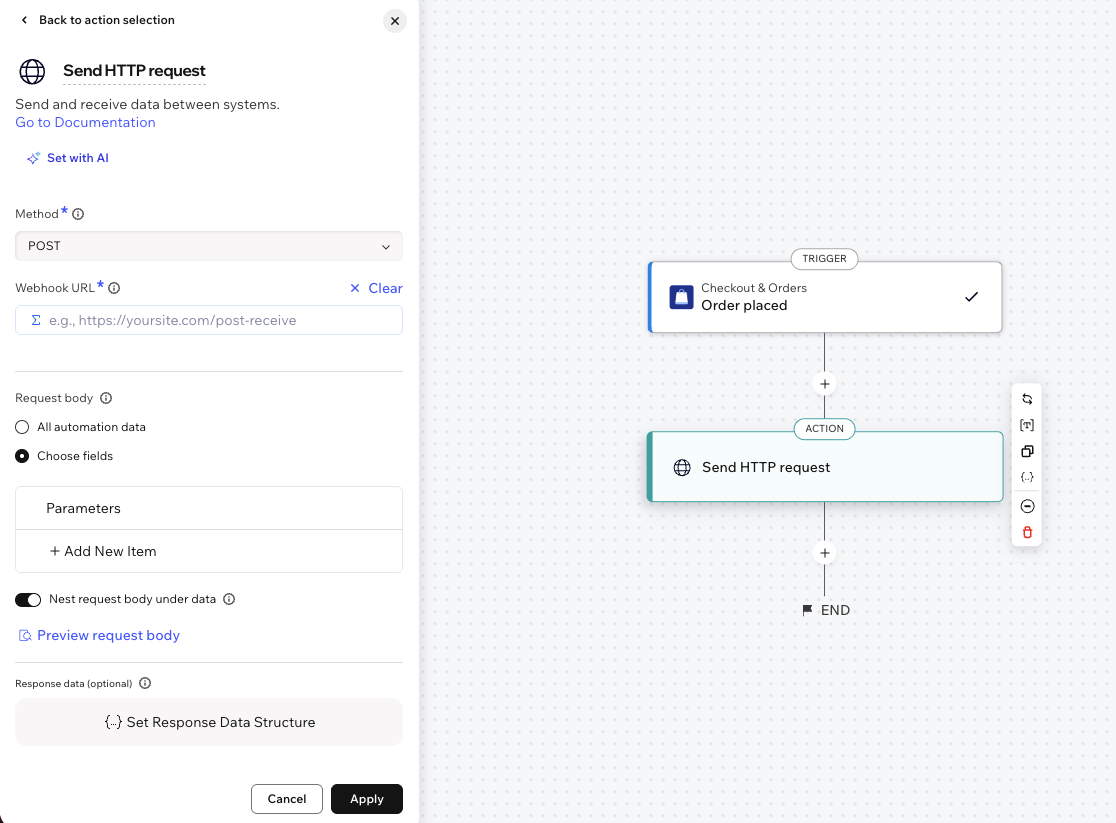The image size is (1116, 823).
Task: Close the Send HTTP request panel
Action: [395, 21]
